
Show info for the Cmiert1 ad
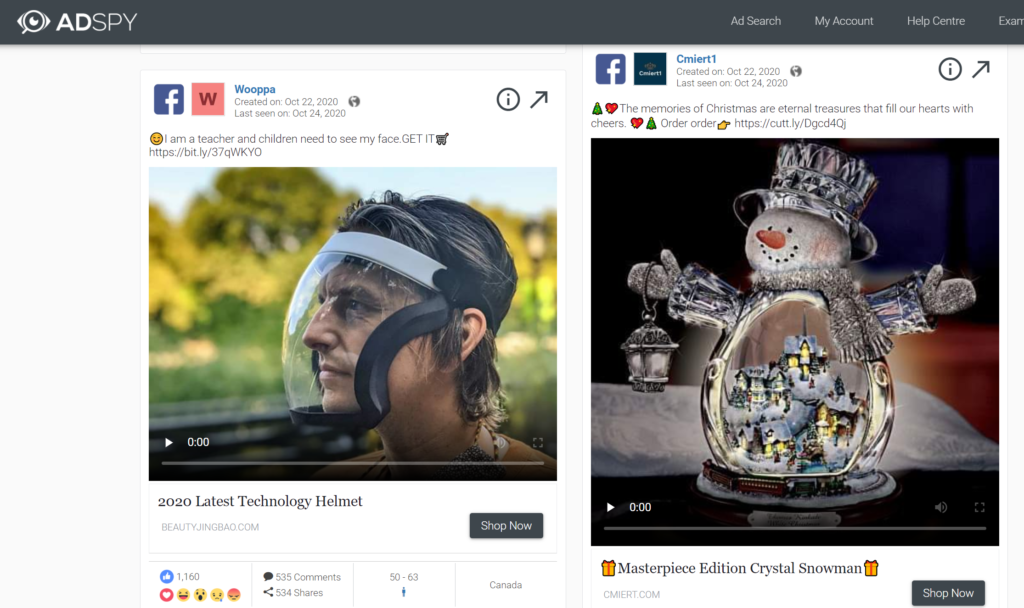[950, 69]
